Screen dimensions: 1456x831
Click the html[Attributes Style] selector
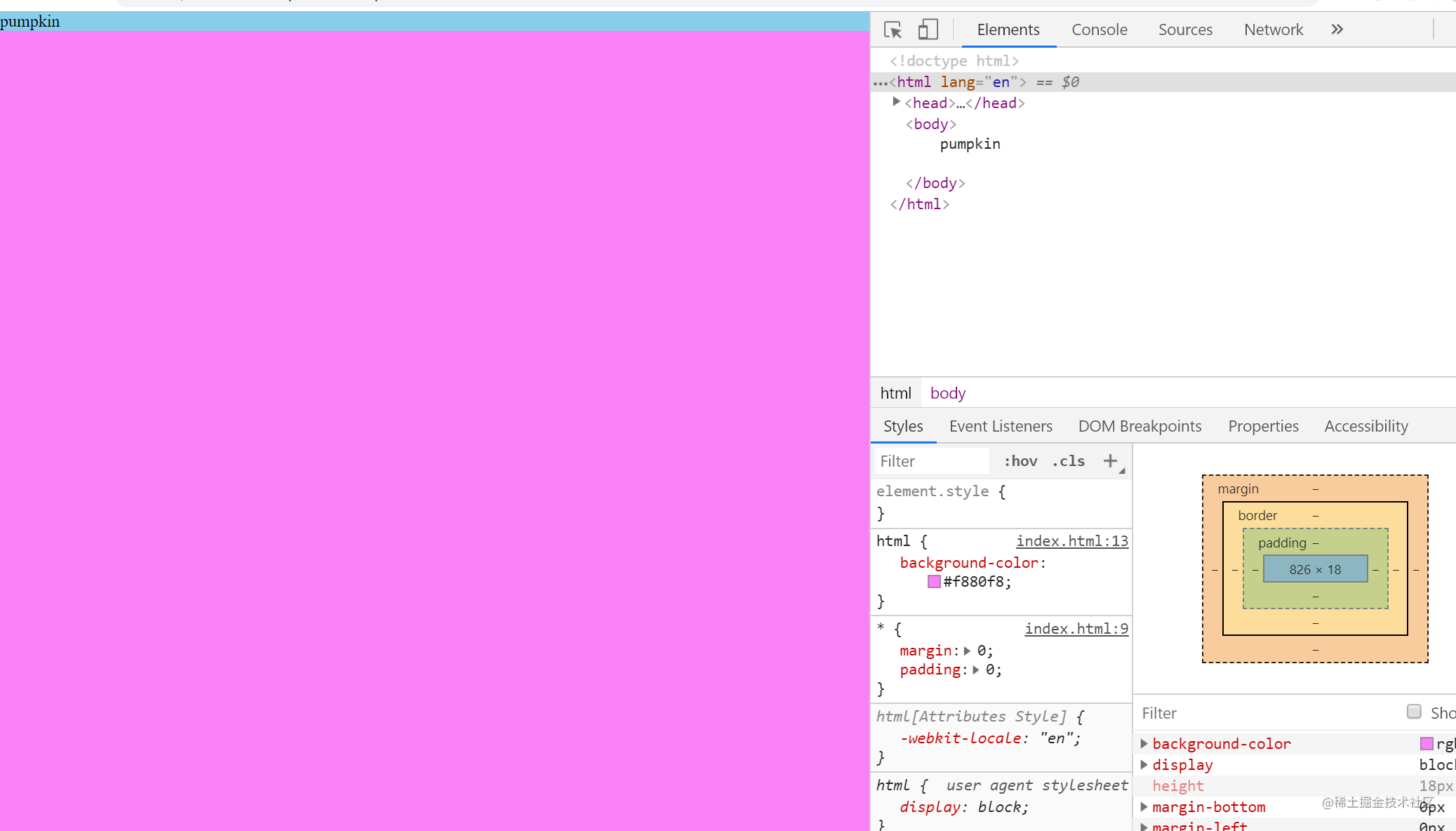tap(971, 716)
